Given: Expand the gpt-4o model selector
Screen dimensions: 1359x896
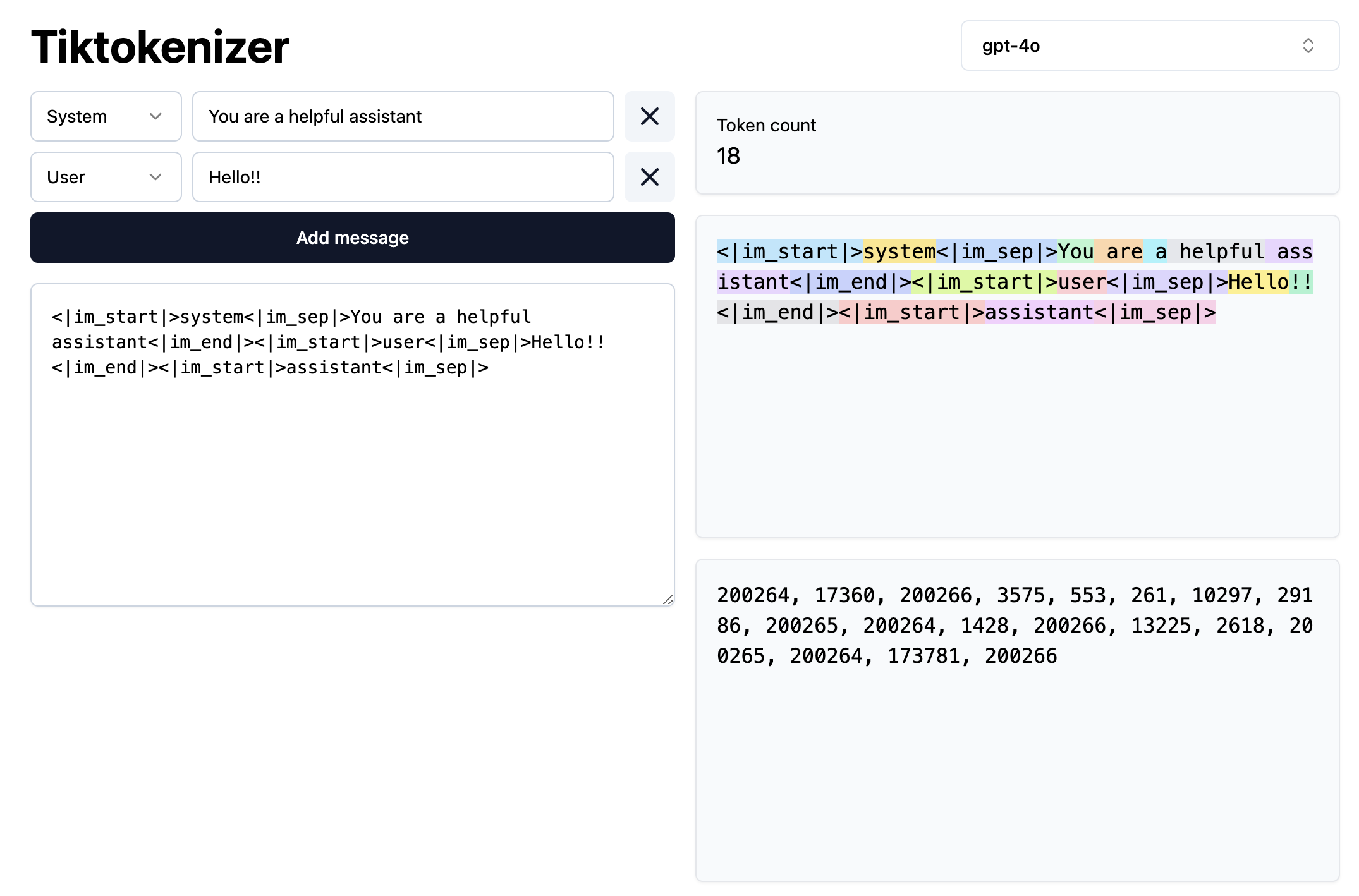Looking at the screenshot, I should tap(1149, 45).
